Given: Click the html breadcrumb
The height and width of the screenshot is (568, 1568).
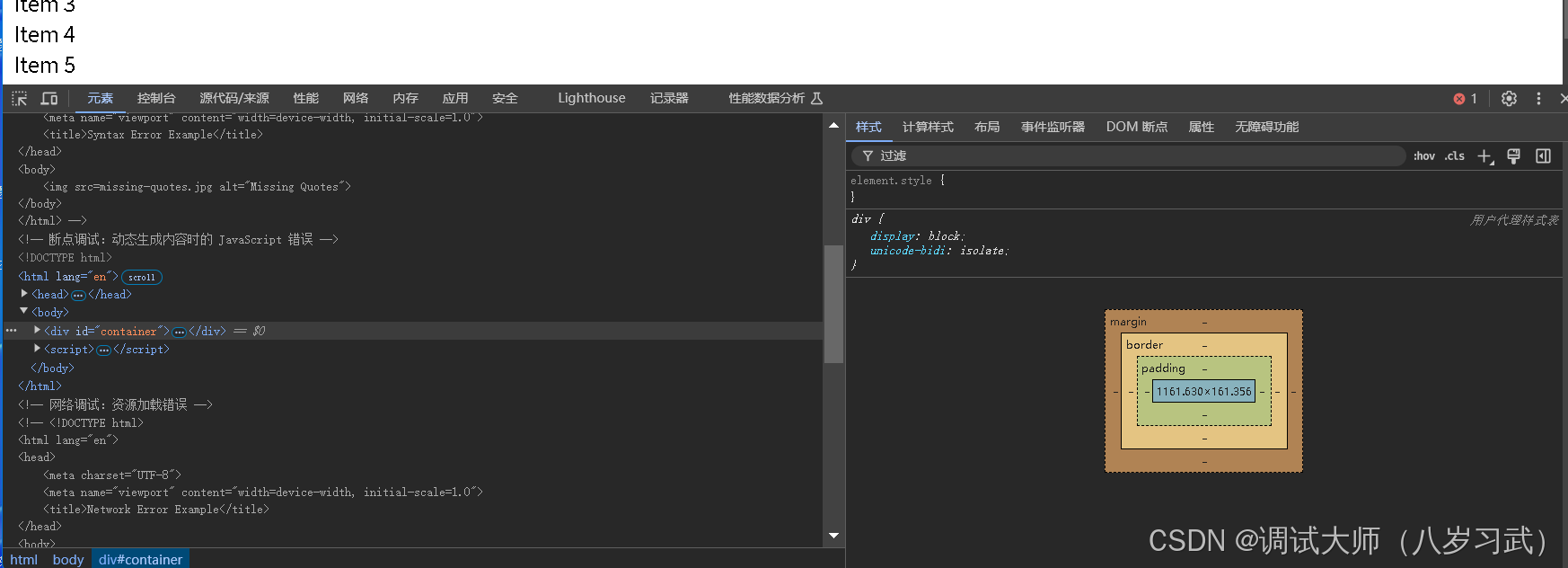Looking at the screenshot, I should click(24, 559).
